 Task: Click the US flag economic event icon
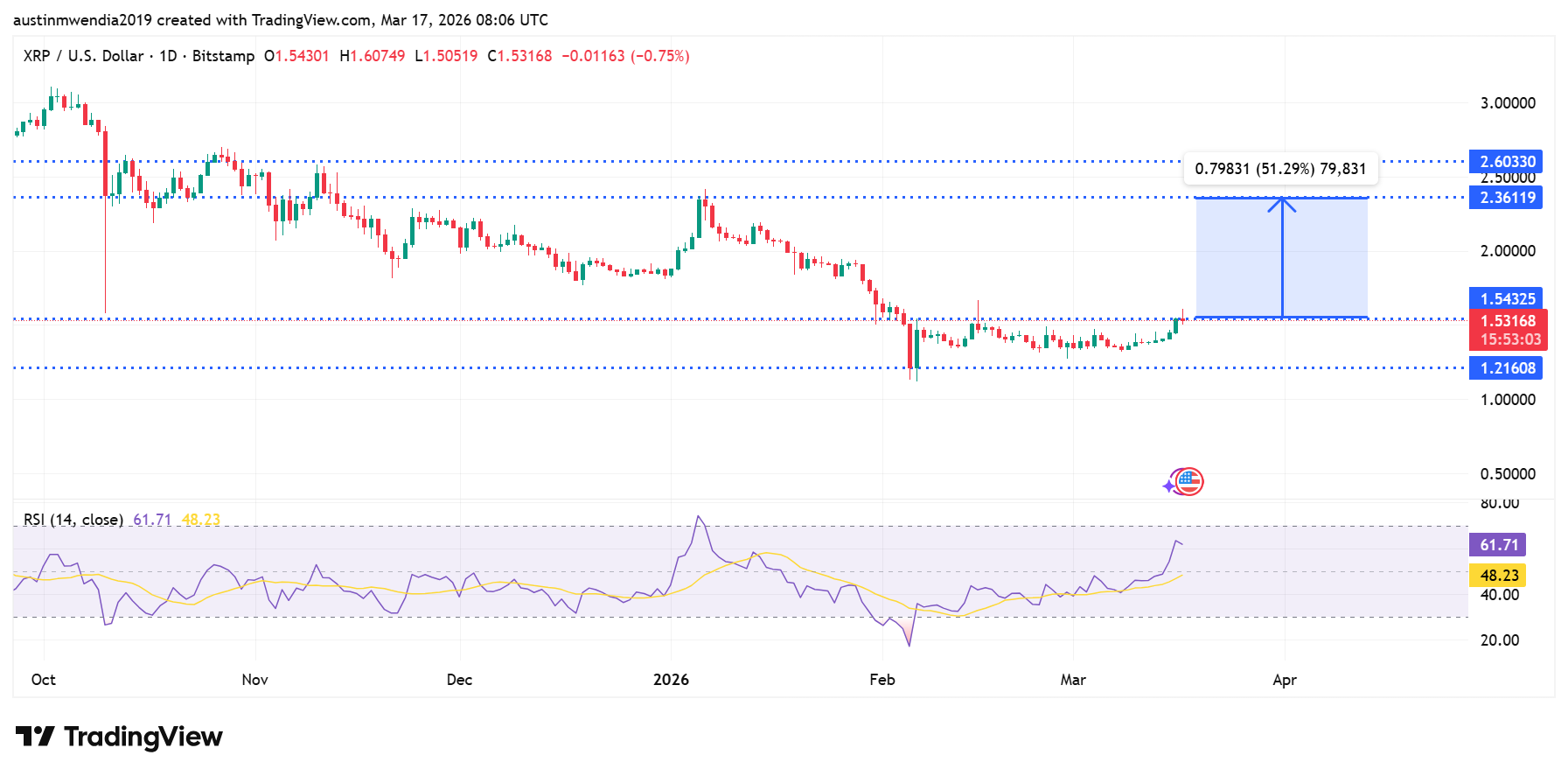point(1189,481)
